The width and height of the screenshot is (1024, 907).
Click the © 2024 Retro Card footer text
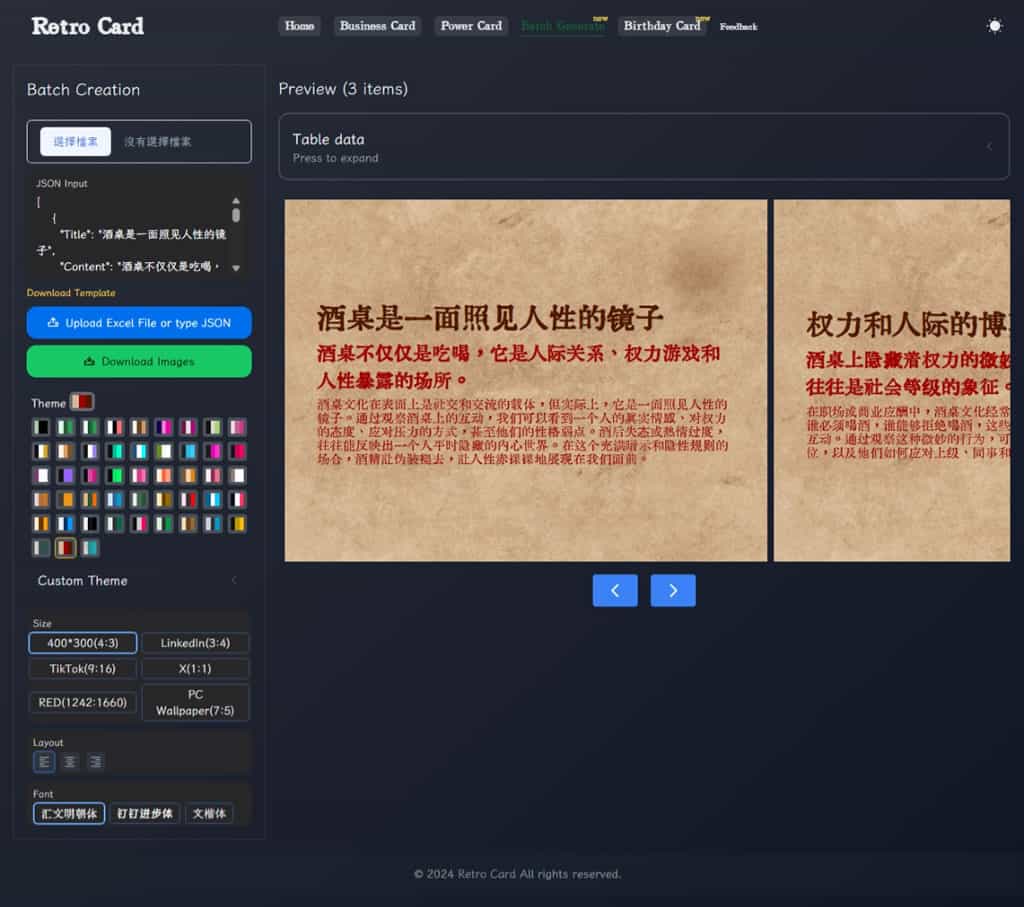pos(517,874)
